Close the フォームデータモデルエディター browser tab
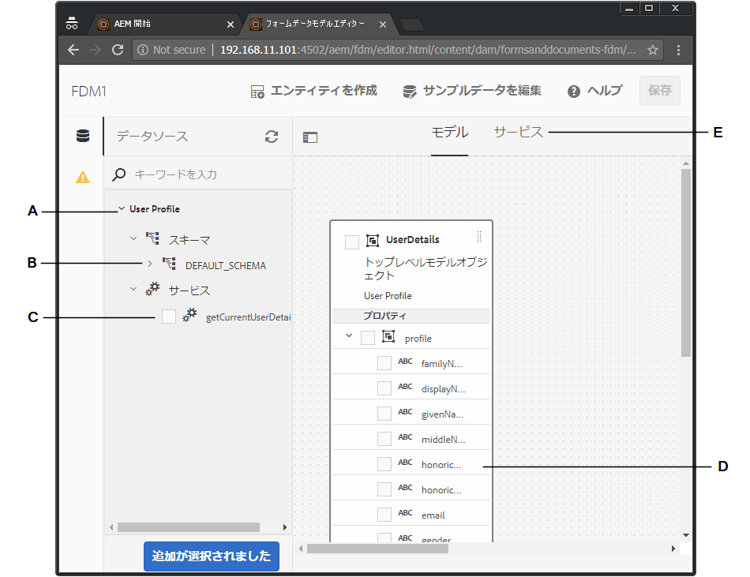This screenshot has width=750, height=577. 383,24
